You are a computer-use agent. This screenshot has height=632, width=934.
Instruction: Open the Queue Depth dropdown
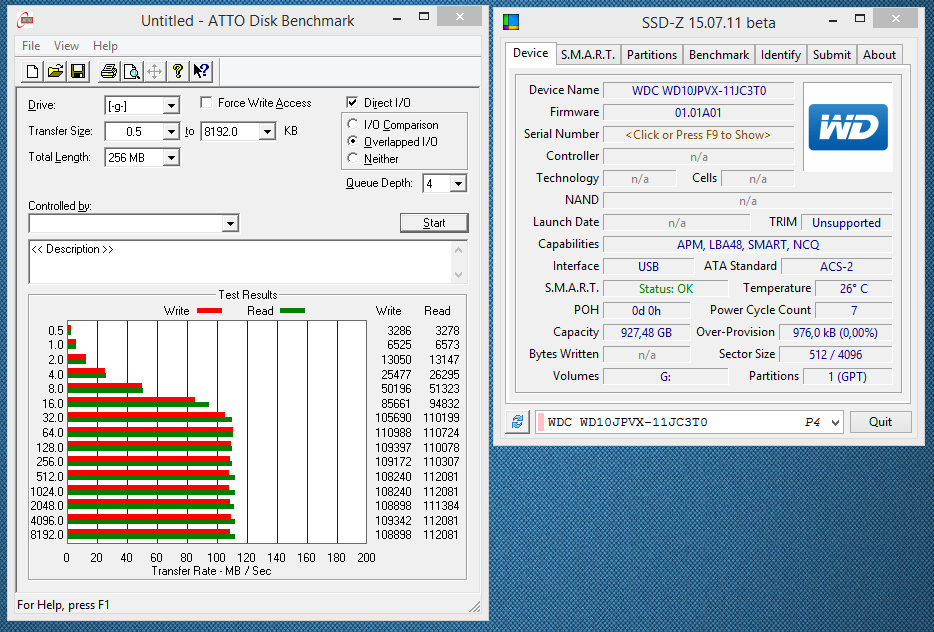click(x=458, y=184)
